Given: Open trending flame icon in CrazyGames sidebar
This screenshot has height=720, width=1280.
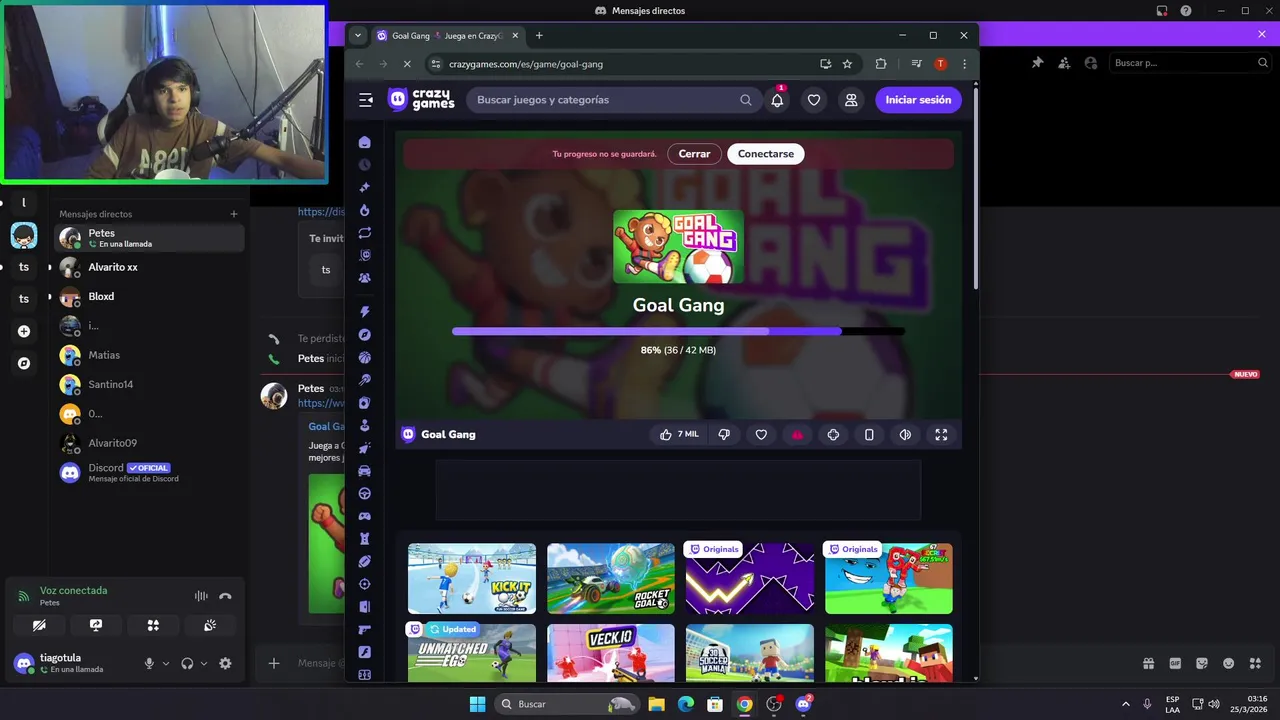Looking at the screenshot, I should (365, 210).
